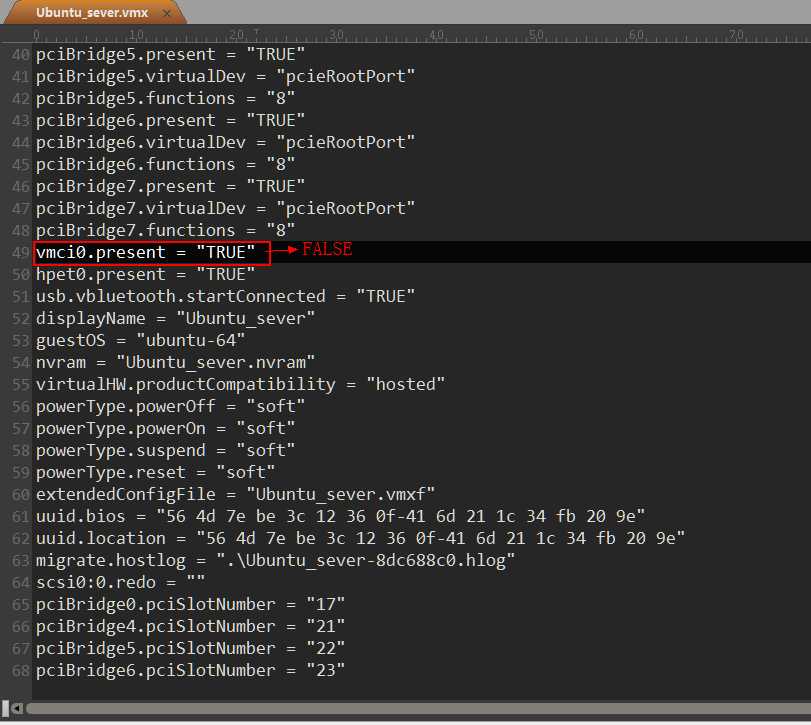The width and height of the screenshot is (811, 725).
Task: Click powerType.powerOn line
Action: (165, 428)
